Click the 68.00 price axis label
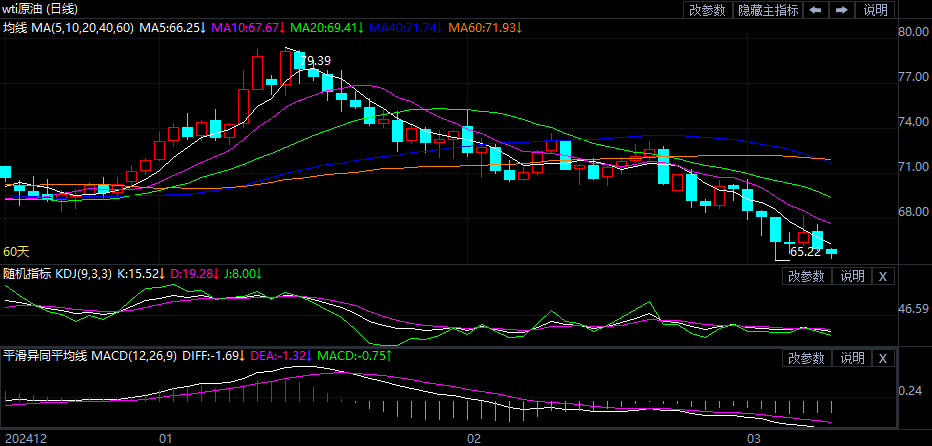The width and height of the screenshot is (932, 446). click(914, 212)
